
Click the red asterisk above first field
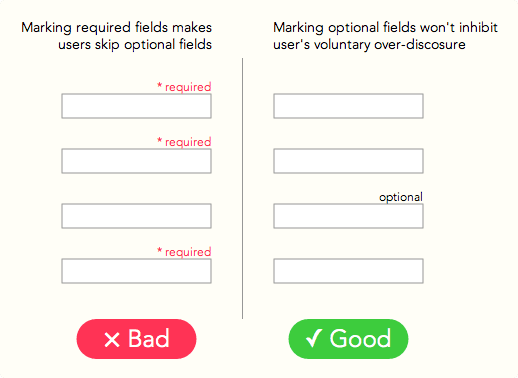[x=159, y=86]
